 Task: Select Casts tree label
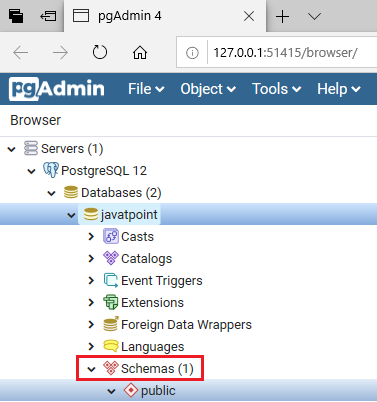[137, 237]
